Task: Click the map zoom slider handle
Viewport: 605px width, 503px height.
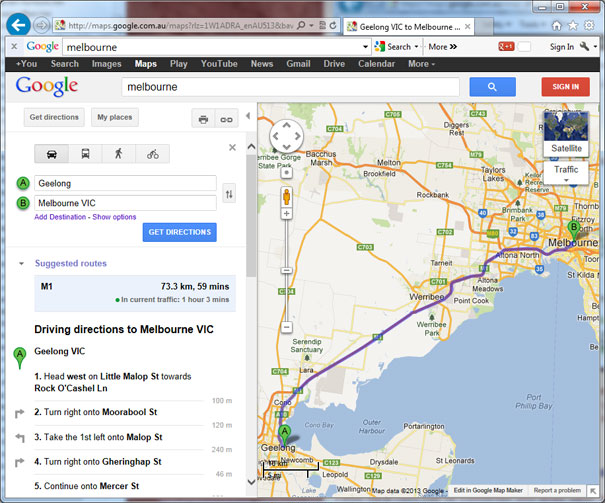Action: click(286, 270)
